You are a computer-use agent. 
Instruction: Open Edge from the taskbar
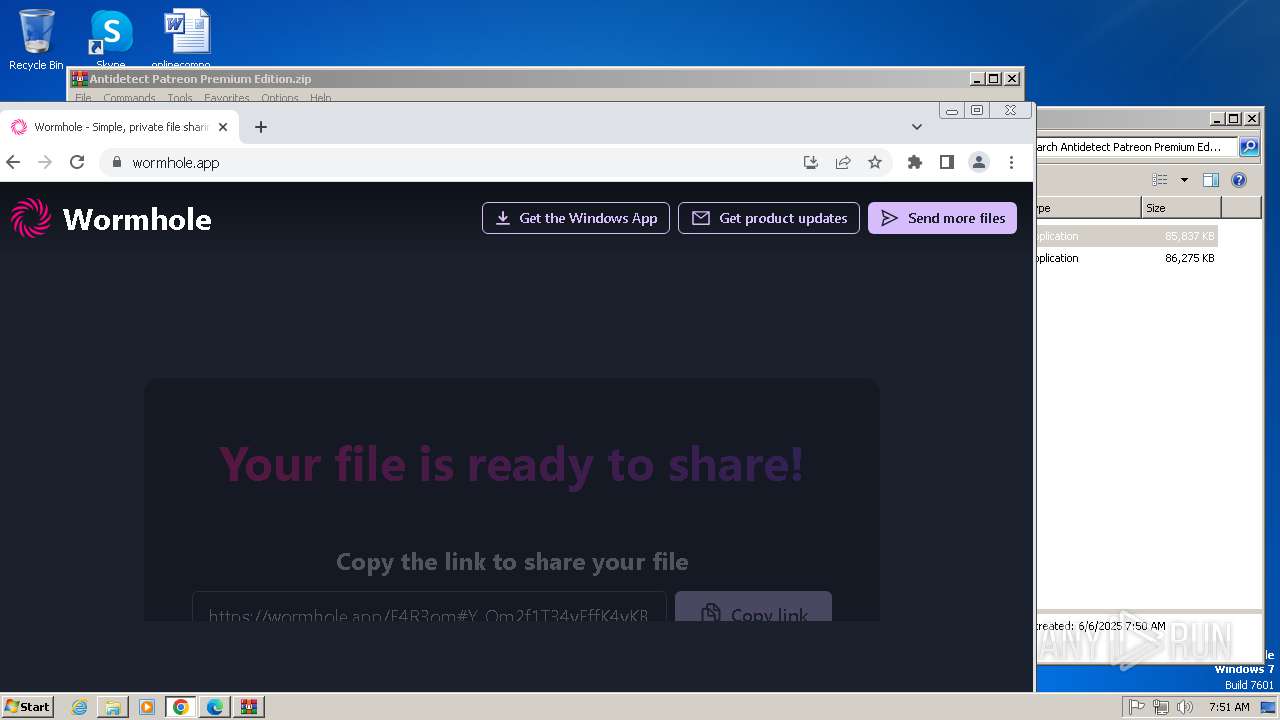click(x=215, y=707)
